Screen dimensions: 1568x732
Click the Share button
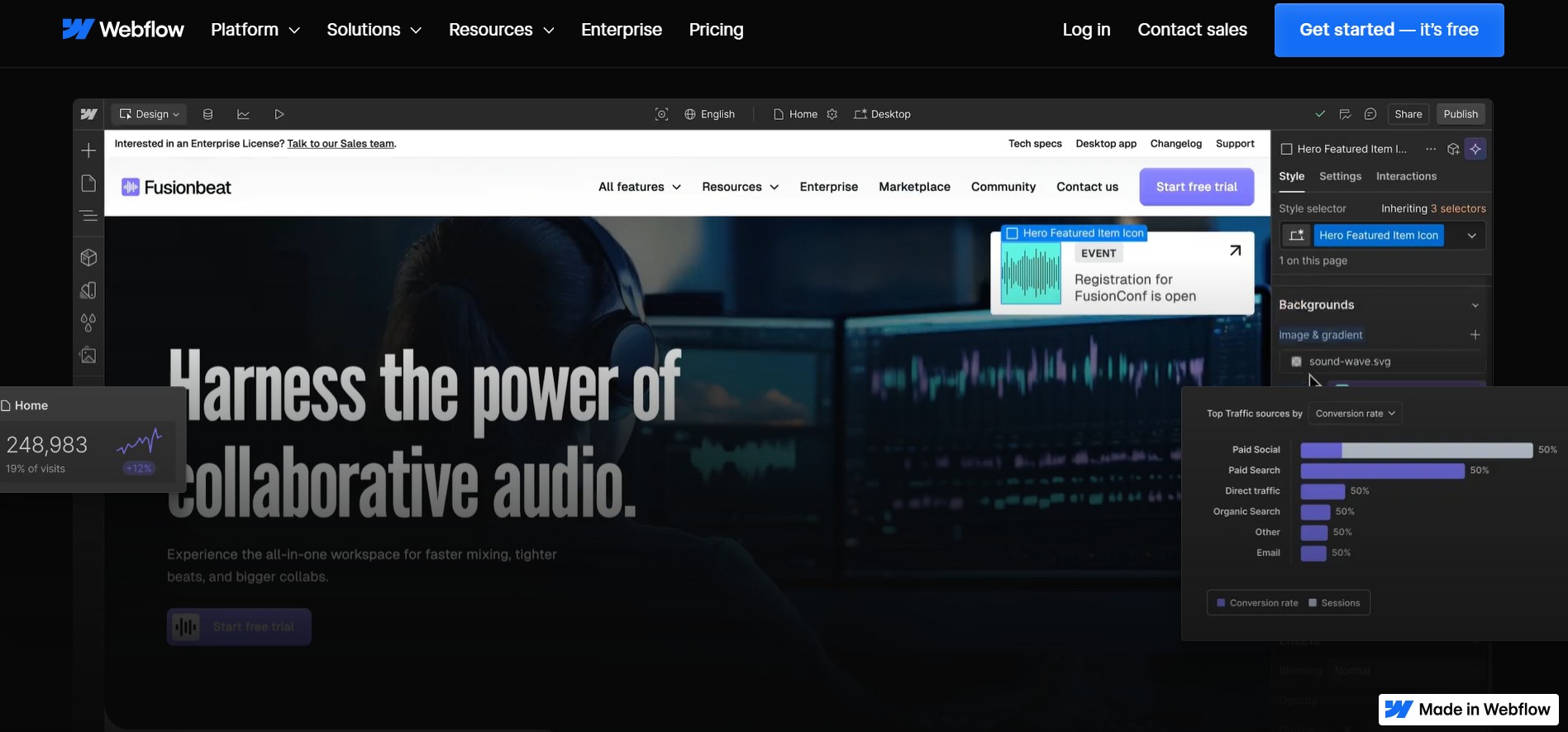coord(1408,114)
